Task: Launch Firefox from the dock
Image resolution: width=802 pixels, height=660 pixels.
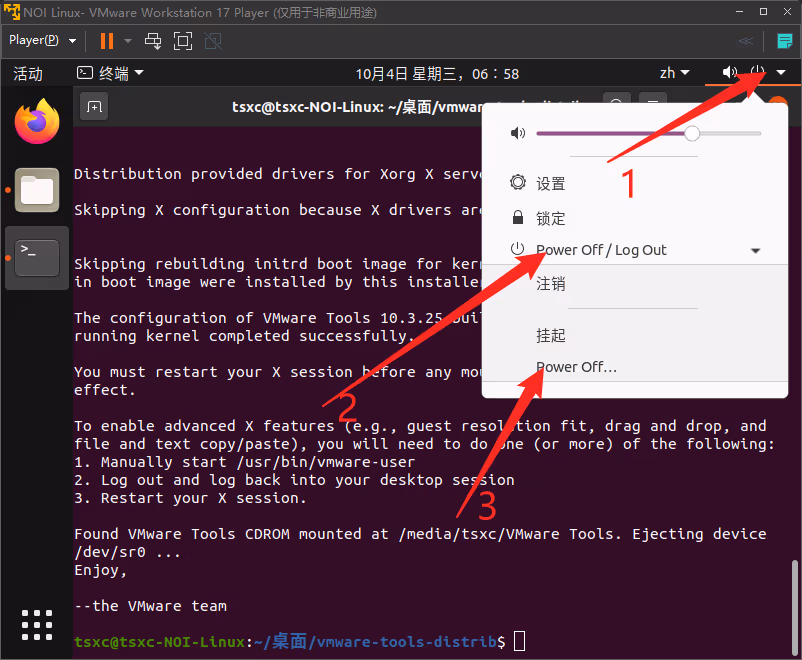Action: 37,123
